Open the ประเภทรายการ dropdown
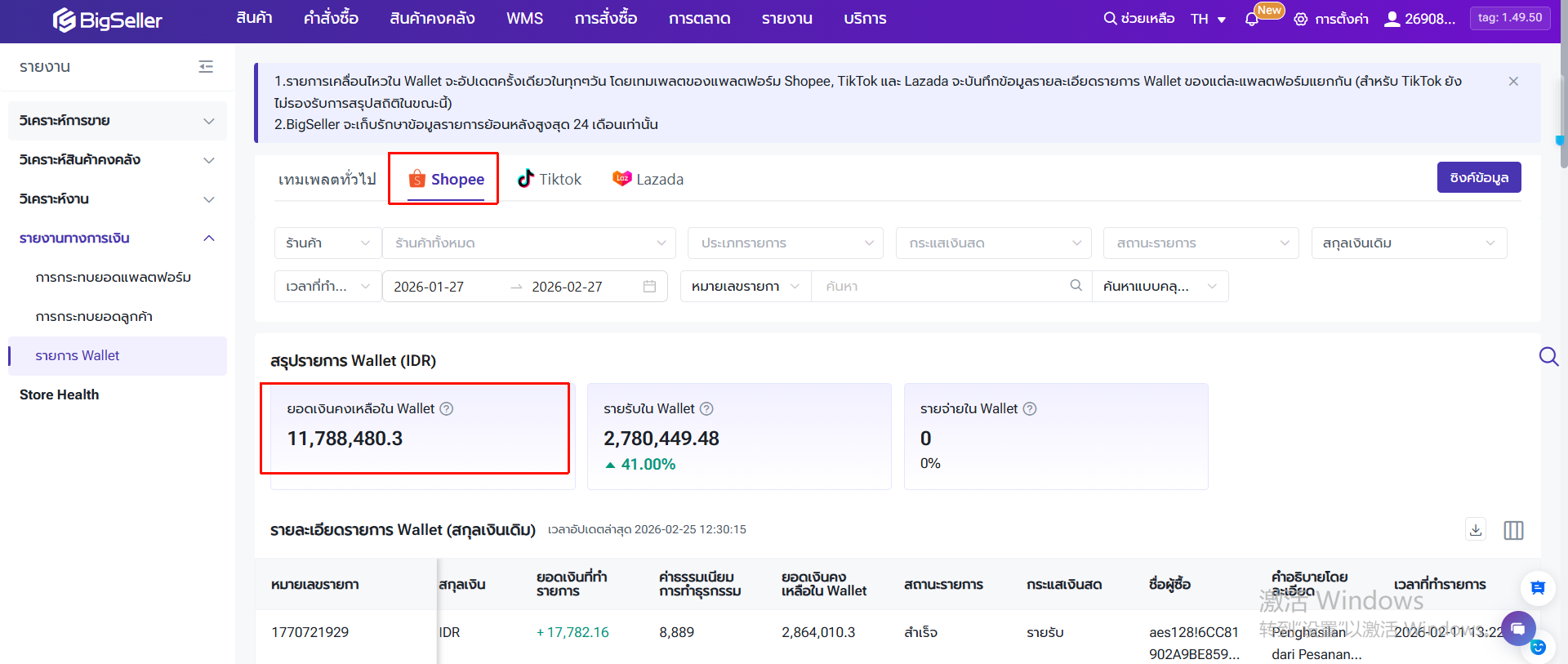1568x664 pixels. coord(785,243)
